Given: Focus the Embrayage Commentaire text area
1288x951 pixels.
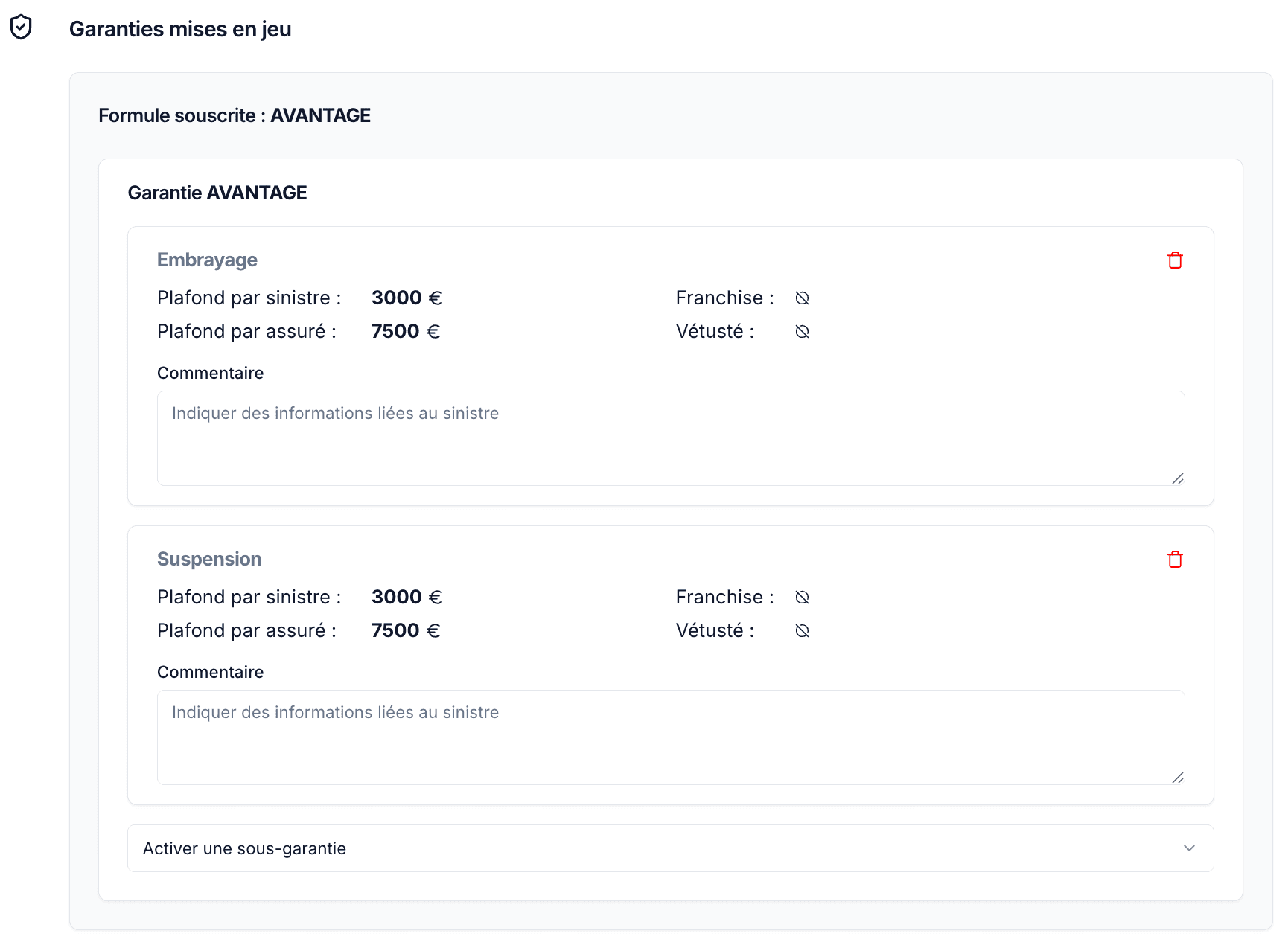Looking at the screenshot, I should tap(670, 438).
